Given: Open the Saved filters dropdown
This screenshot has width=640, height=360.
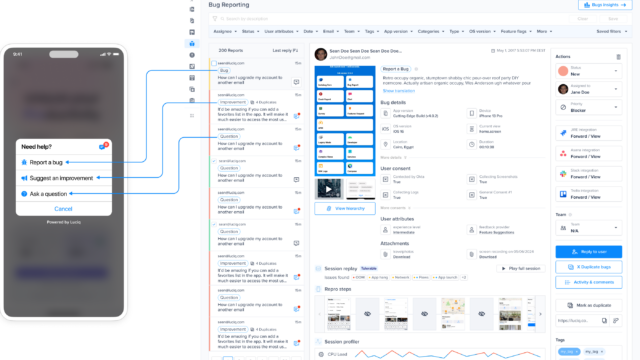Looking at the screenshot, I should [611, 31].
